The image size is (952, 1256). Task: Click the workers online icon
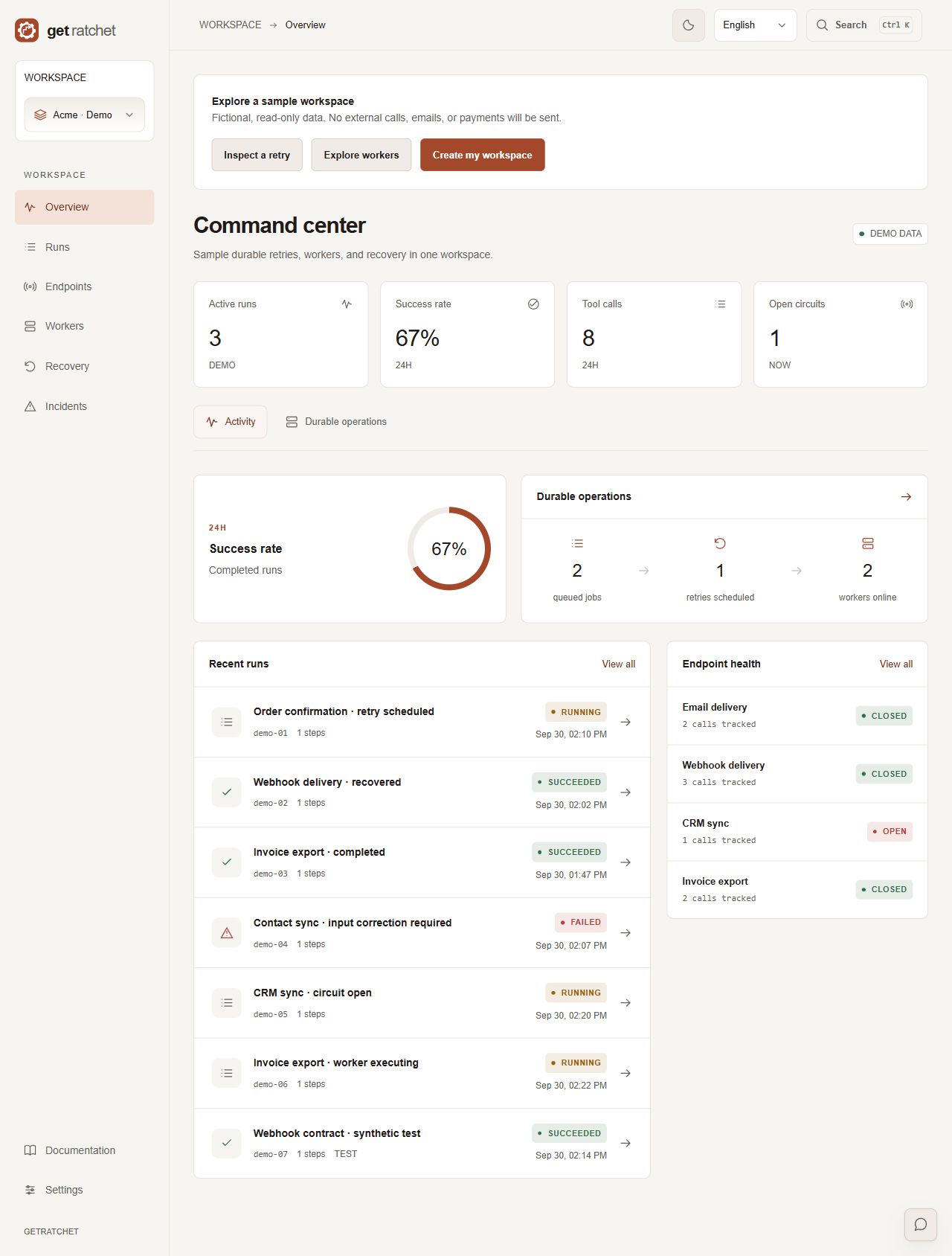tap(868, 543)
